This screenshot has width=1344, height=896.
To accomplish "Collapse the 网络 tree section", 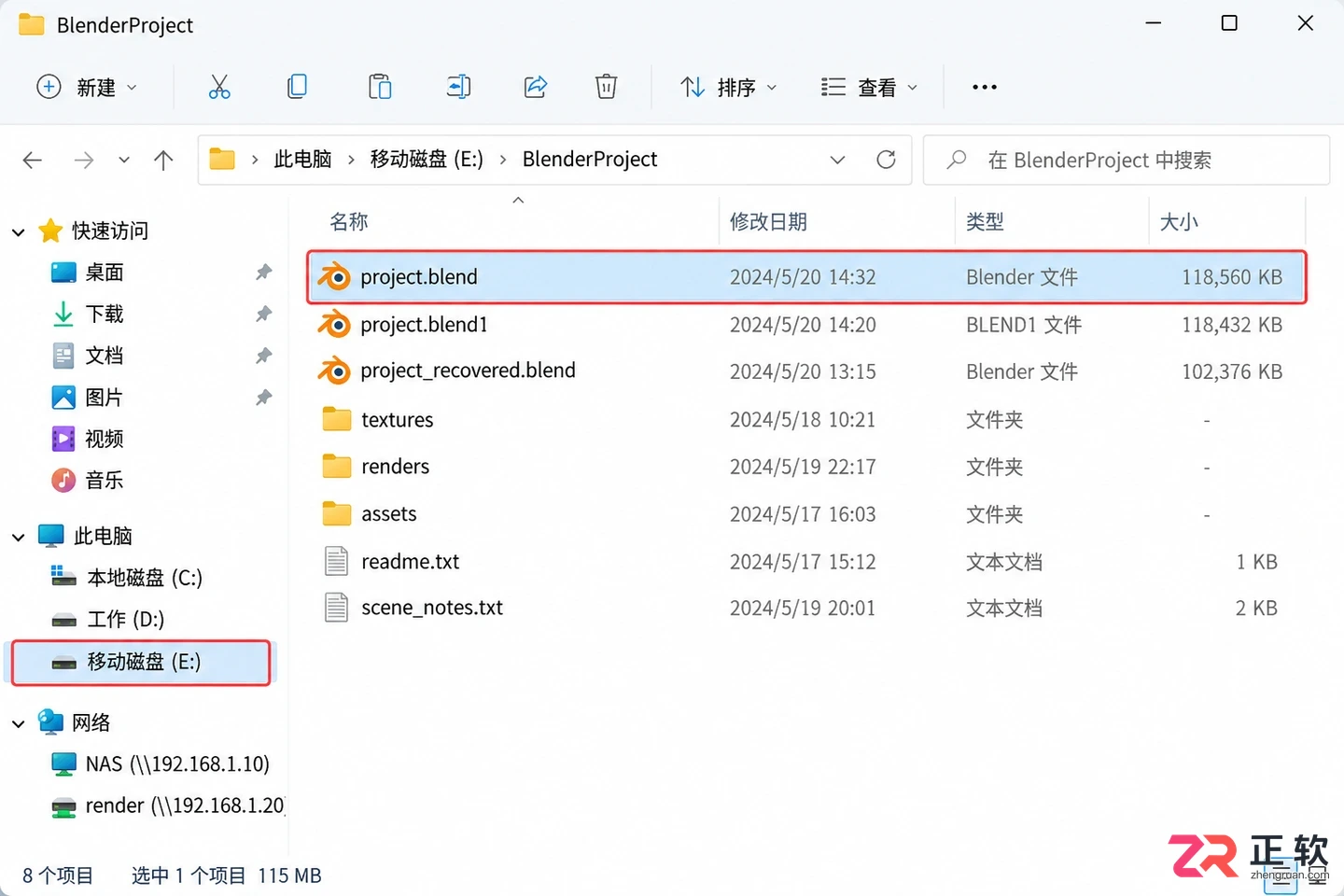I will 18,723.
